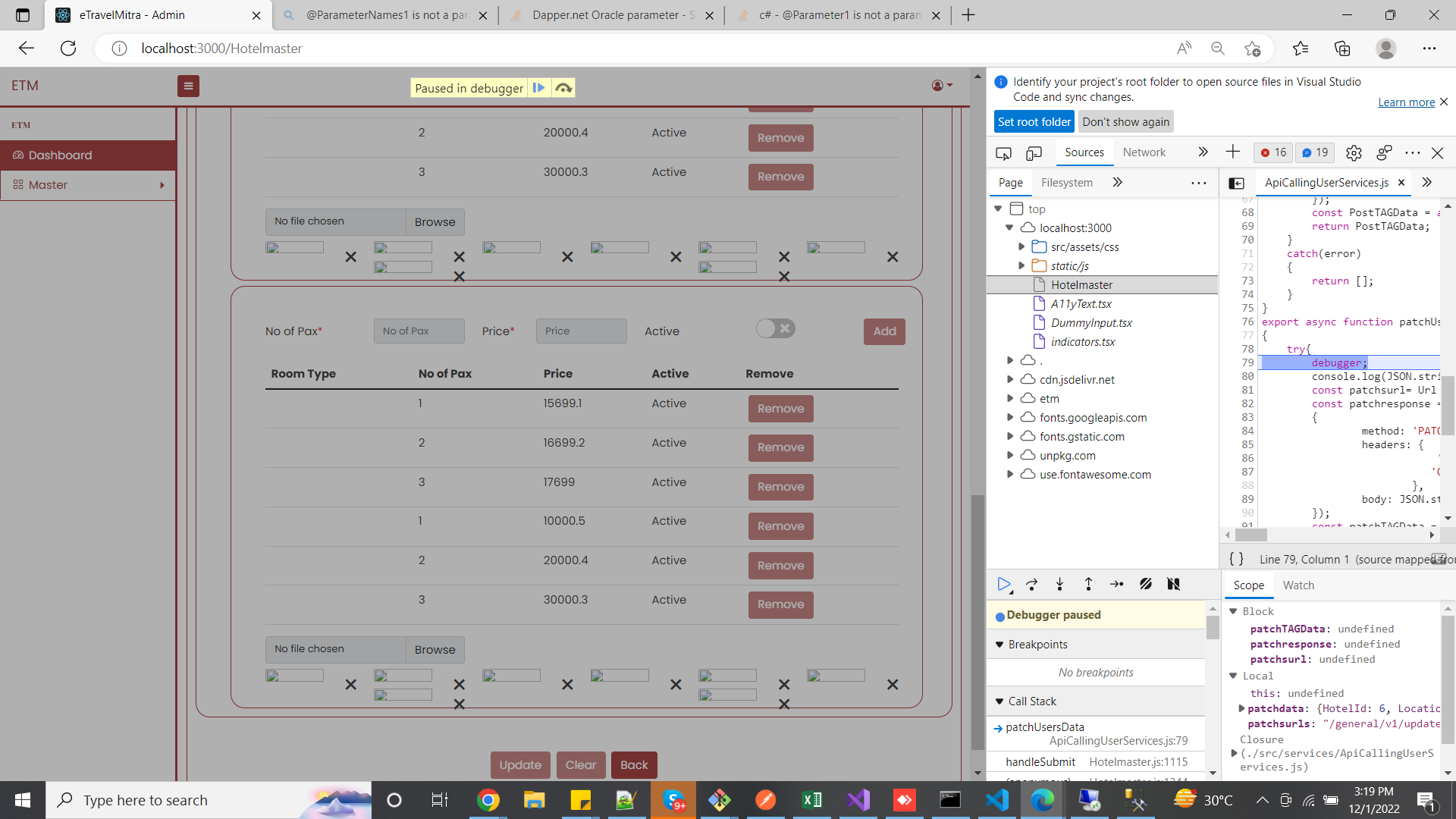Click the Set root folder button

(x=1034, y=122)
